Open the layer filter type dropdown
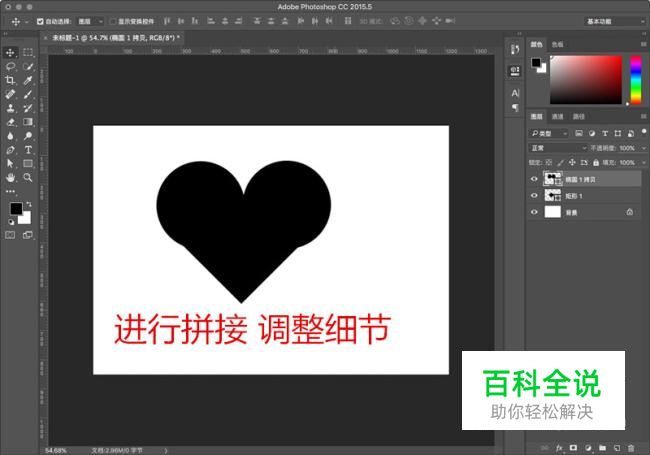Viewport: 650px width, 455px height. (549, 133)
